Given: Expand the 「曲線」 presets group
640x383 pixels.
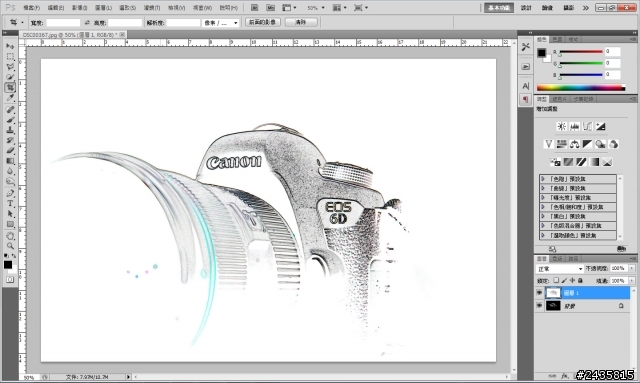Looking at the screenshot, I should point(543,188).
